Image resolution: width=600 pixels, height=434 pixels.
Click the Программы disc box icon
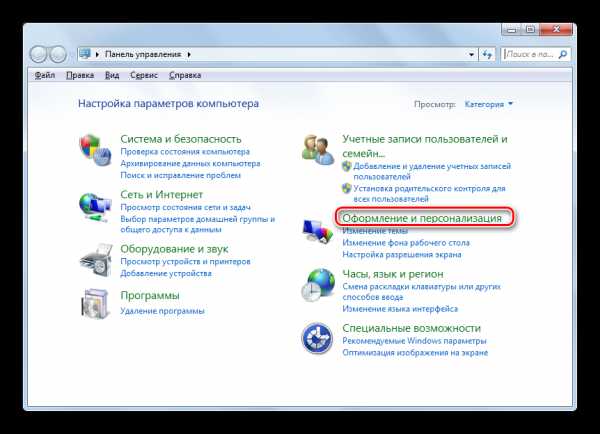(x=95, y=303)
